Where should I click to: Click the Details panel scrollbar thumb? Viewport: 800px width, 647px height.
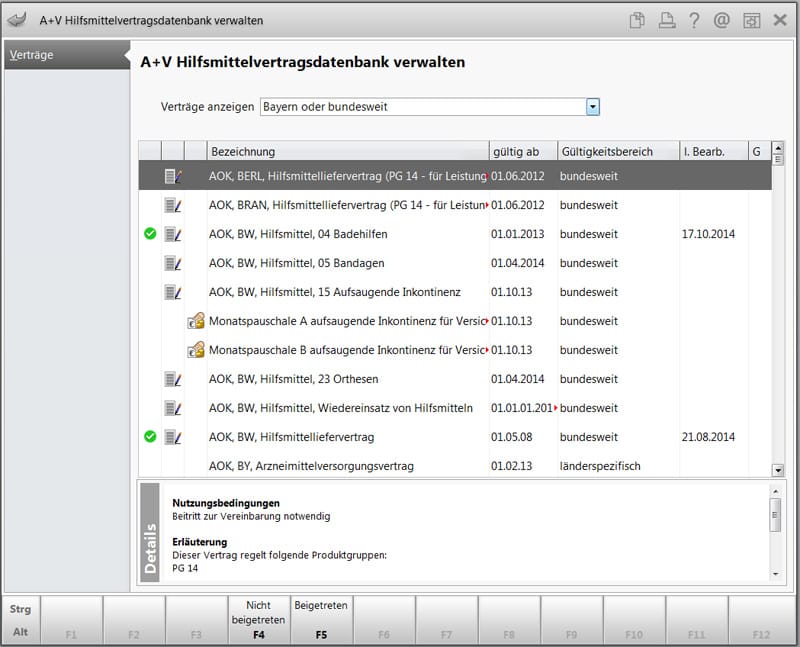[776, 515]
